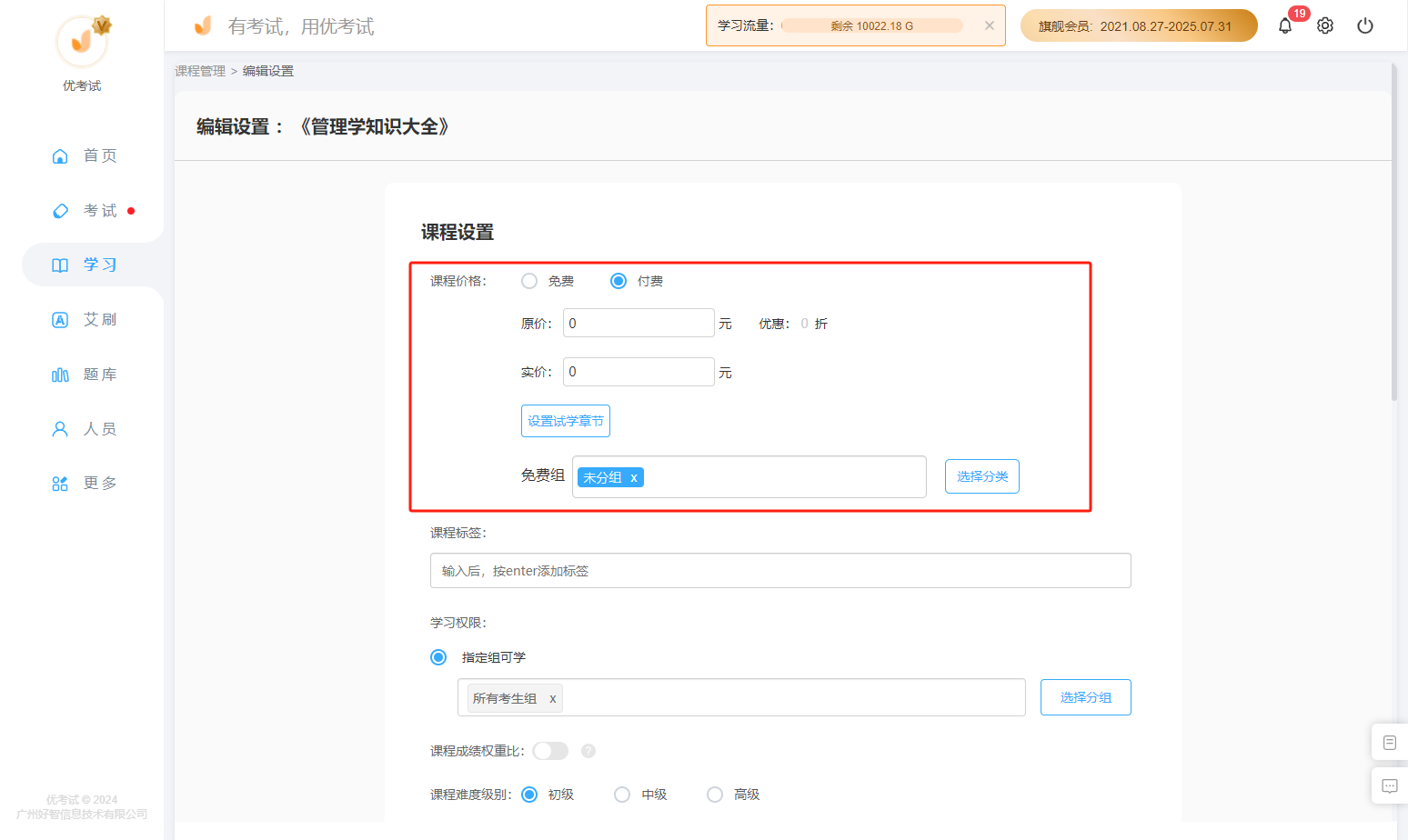Click the 选择分类 button
Viewport: 1408px width, 840px height.
982,476
